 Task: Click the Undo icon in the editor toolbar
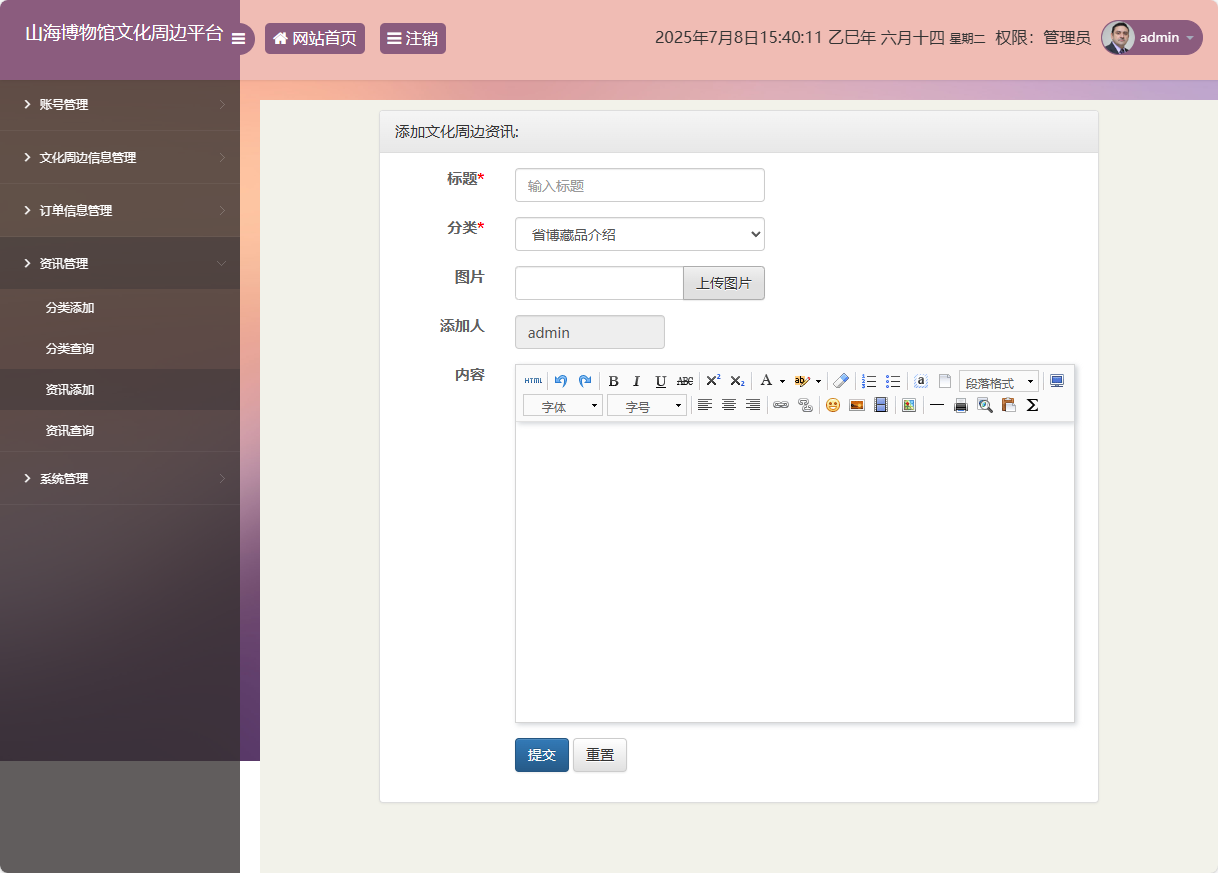561,381
